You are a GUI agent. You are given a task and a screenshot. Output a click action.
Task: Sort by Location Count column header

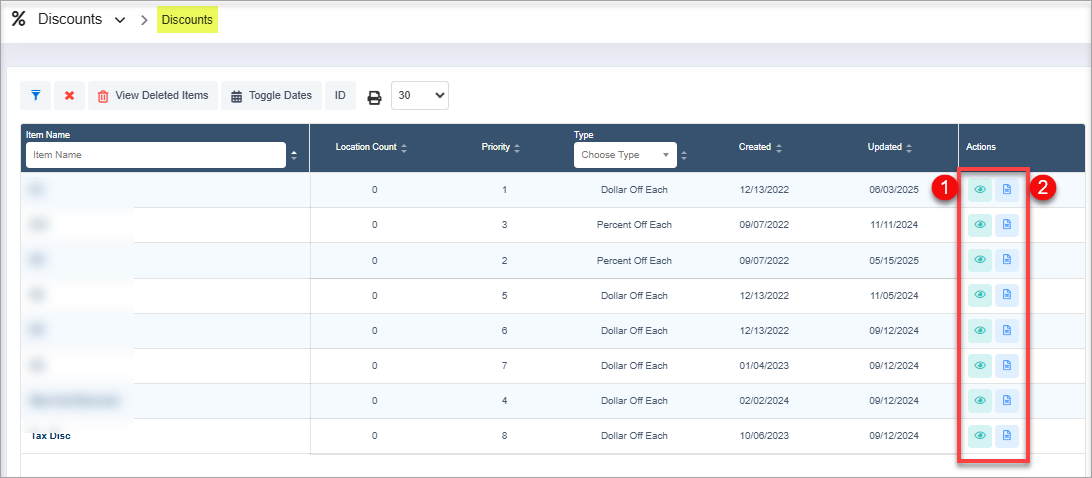click(x=371, y=147)
